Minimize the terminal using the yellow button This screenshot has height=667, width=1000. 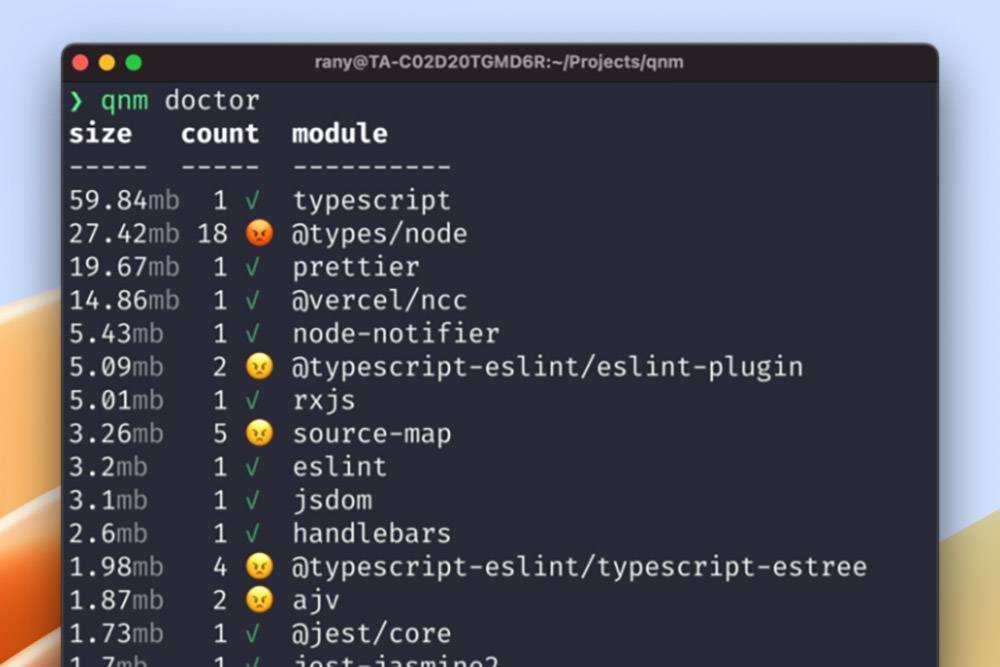(107, 63)
